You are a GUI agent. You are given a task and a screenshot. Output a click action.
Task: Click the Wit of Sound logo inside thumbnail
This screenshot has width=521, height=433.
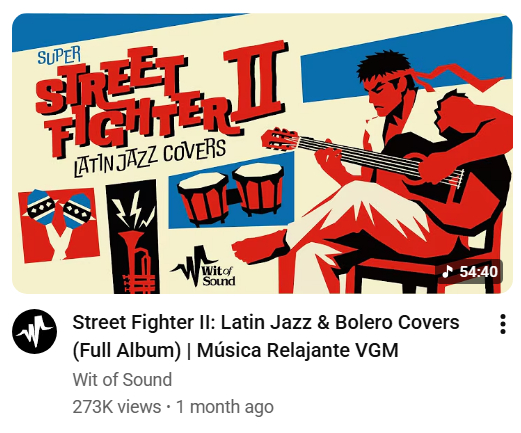(204, 267)
